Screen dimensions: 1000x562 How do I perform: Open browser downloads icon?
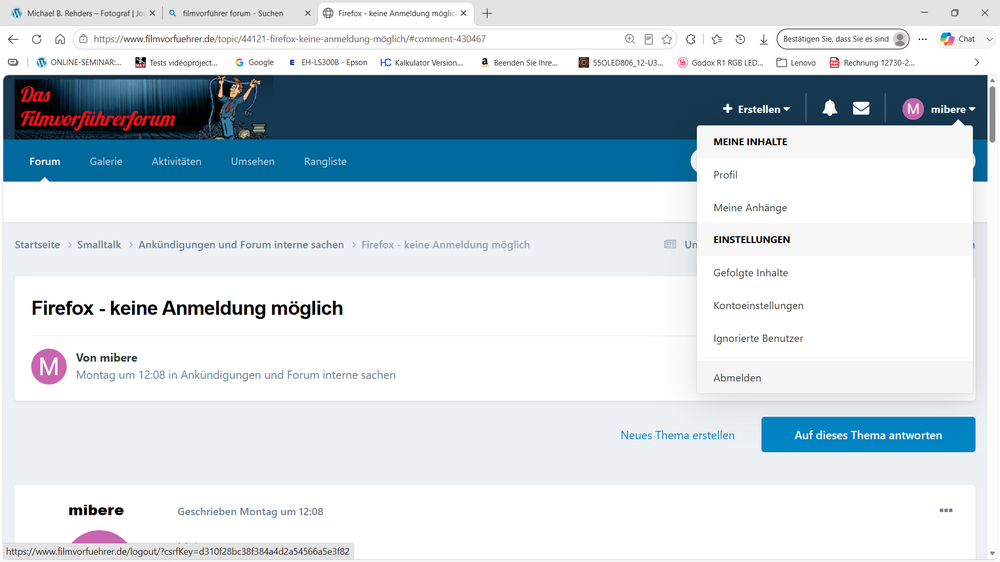(763, 39)
